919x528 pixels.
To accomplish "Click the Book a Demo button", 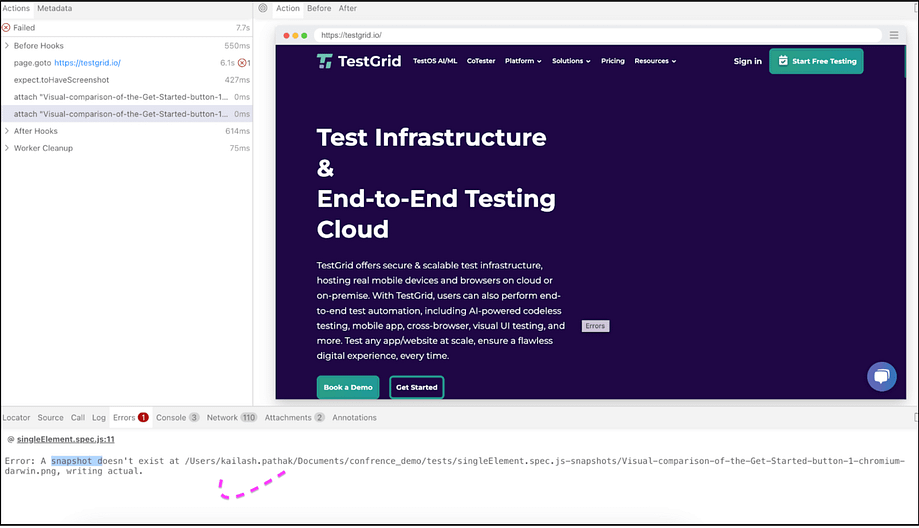I will [x=348, y=387].
